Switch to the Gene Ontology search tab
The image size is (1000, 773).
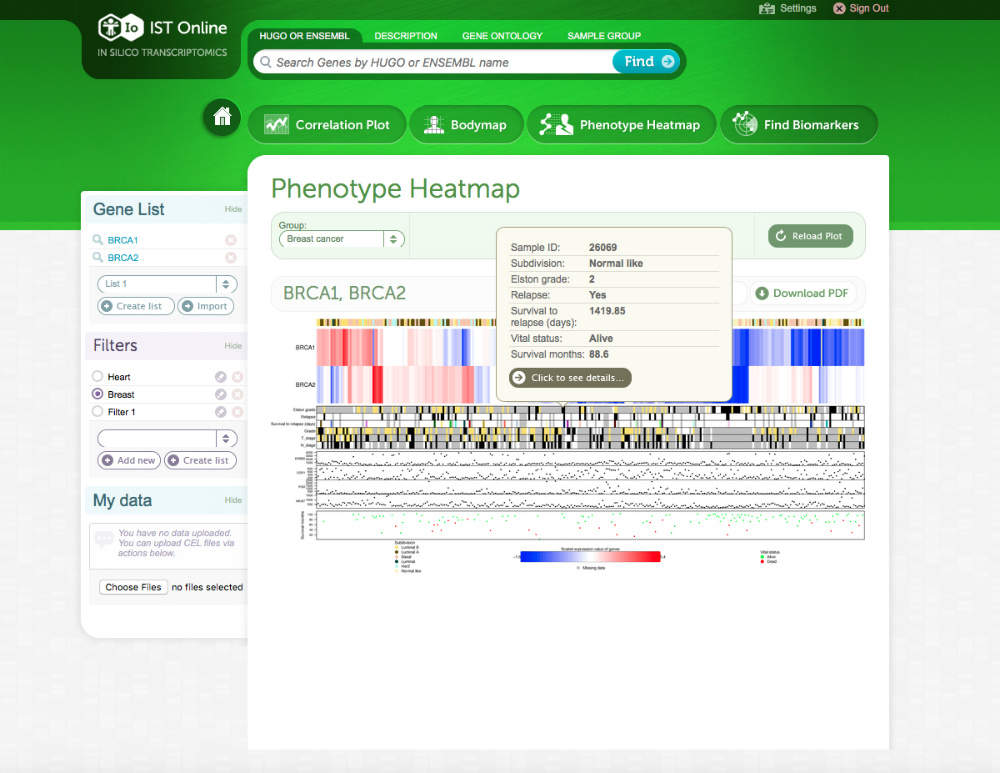(502, 36)
